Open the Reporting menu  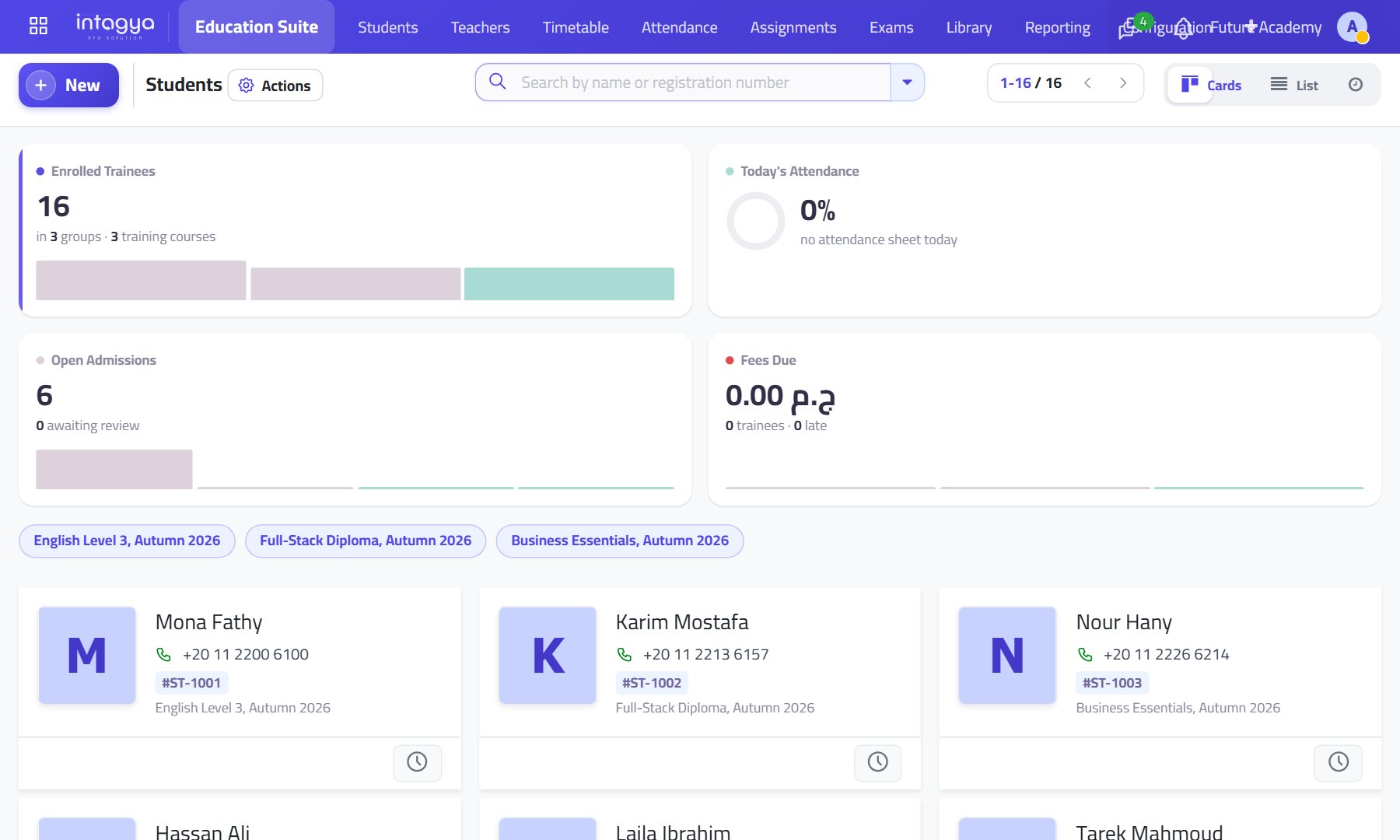(1058, 27)
